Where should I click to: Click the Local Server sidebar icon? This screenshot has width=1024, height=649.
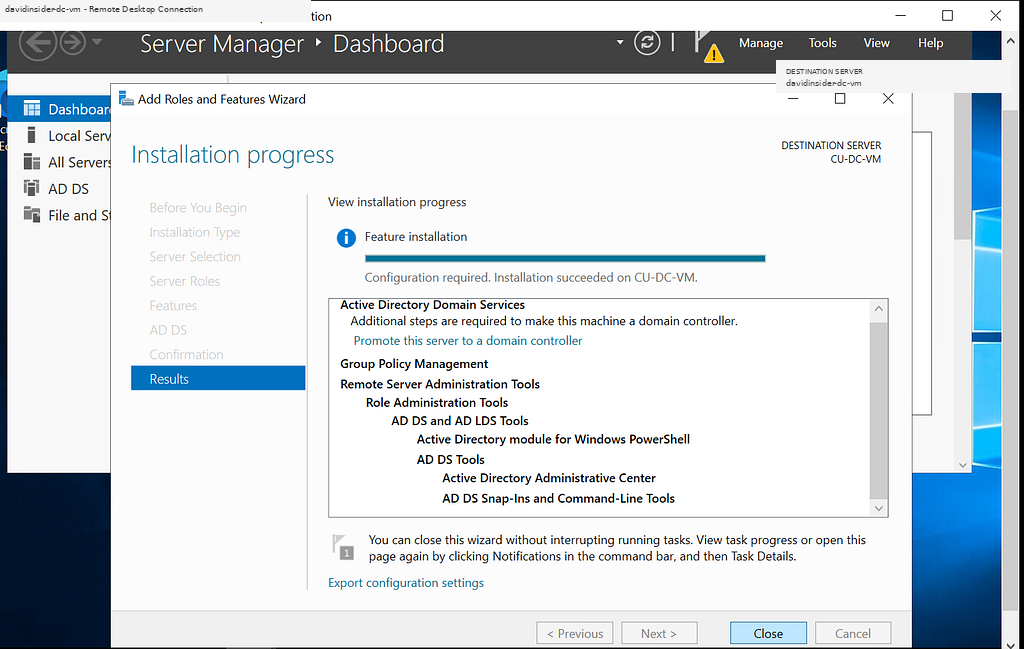coord(31,135)
